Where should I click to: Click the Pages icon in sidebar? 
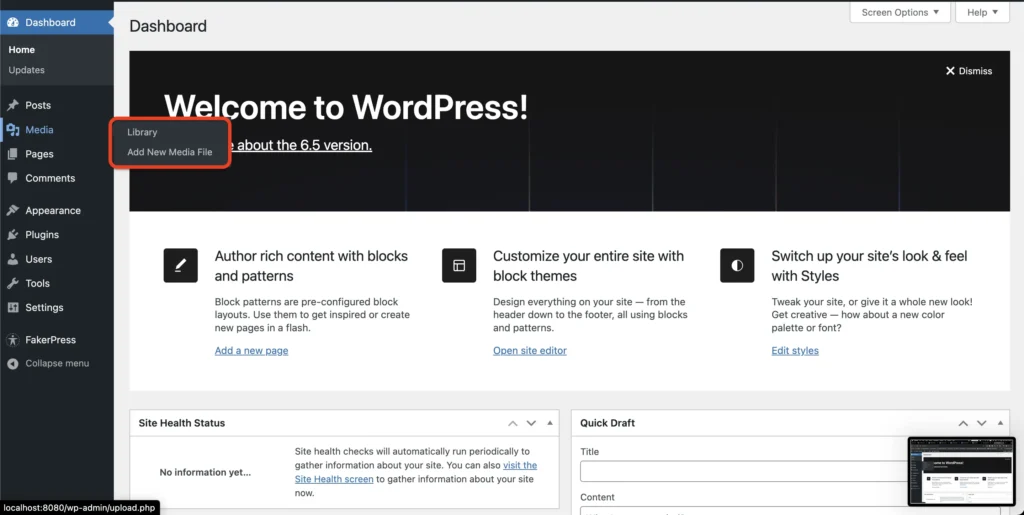click(13, 154)
